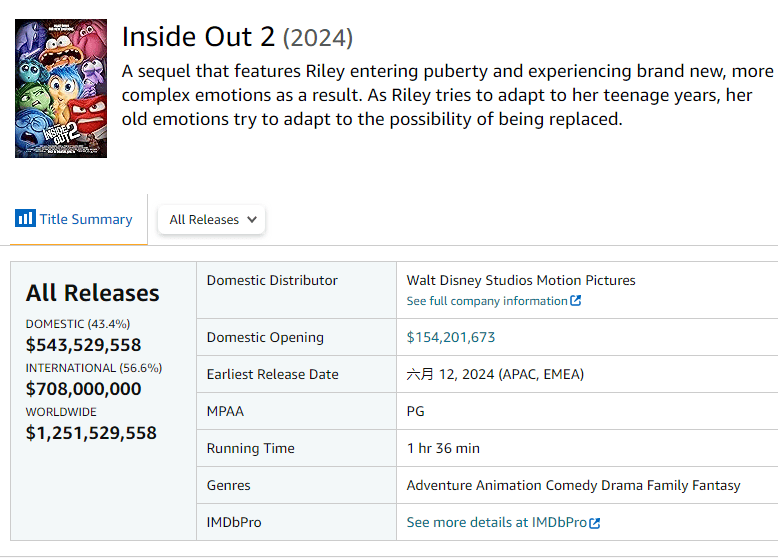Expand the All Releases dropdown
The image size is (778, 558).
point(212,219)
